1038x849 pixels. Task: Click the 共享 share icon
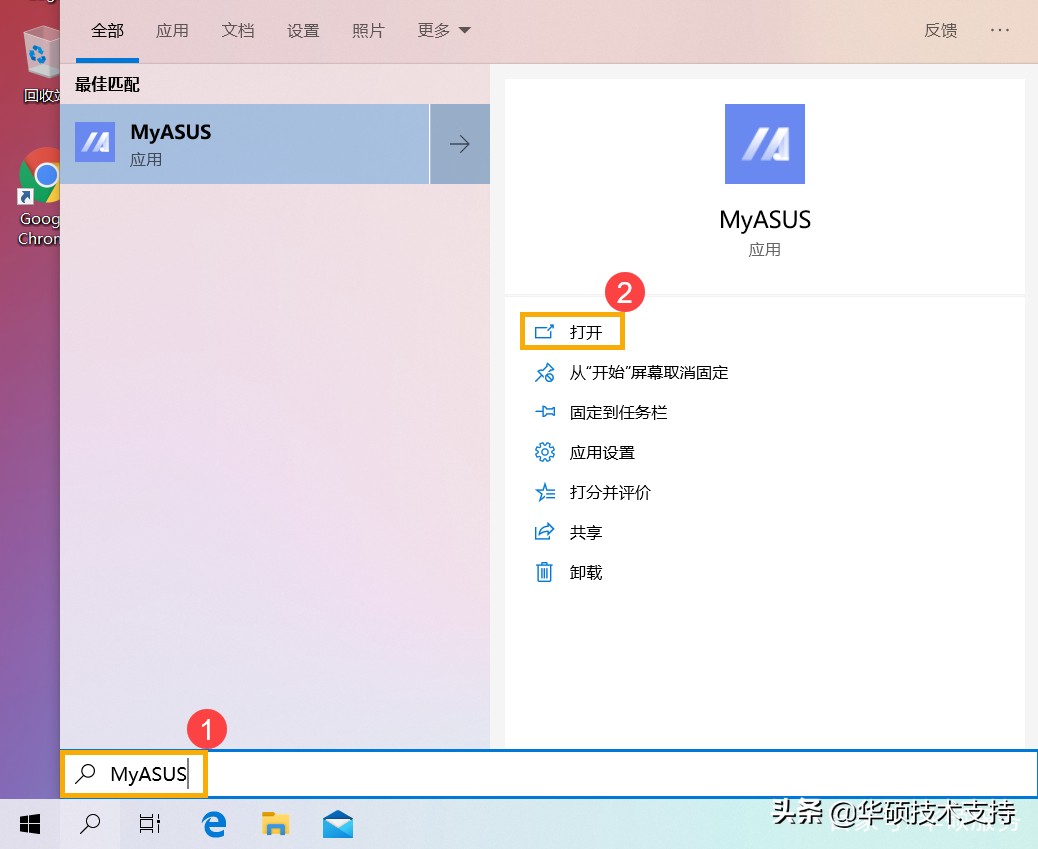(x=545, y=532)
